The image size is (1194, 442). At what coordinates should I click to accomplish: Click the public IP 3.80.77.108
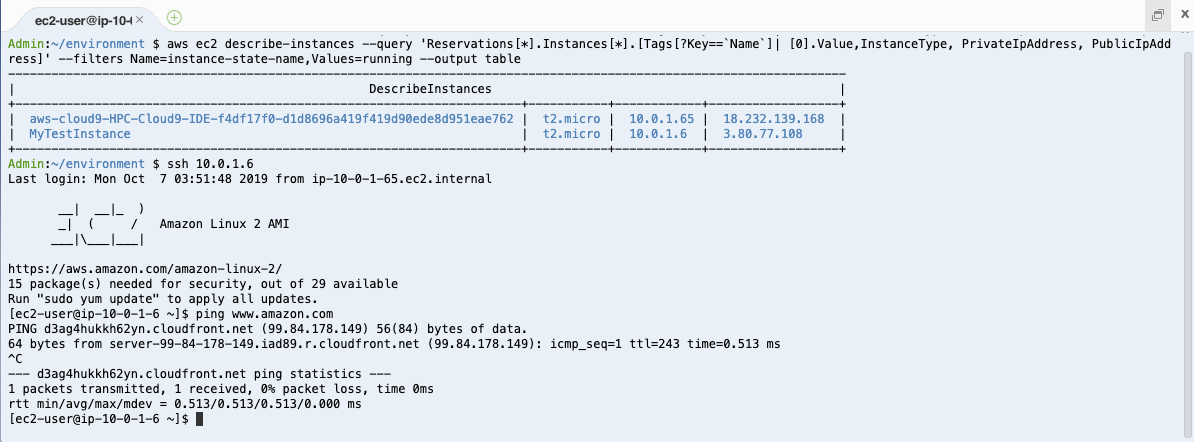[x=762, y=134]
